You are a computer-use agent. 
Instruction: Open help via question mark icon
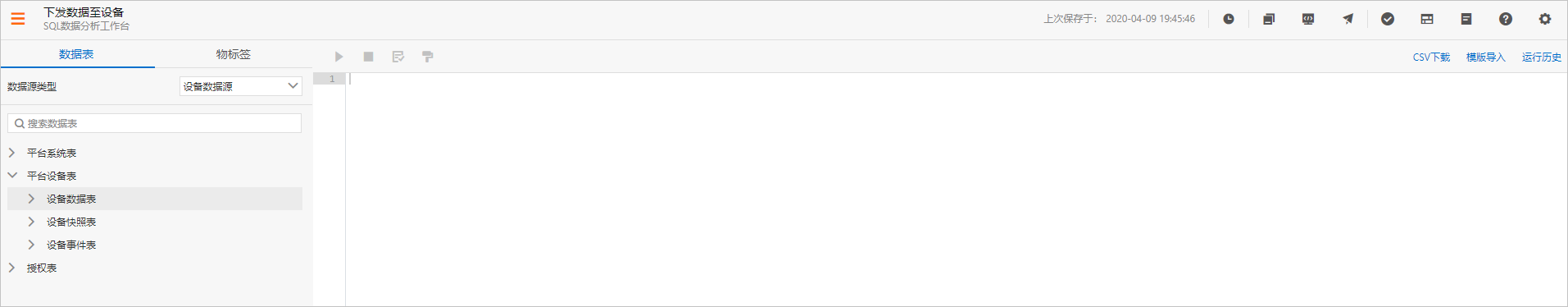[x=1506, y=19]
